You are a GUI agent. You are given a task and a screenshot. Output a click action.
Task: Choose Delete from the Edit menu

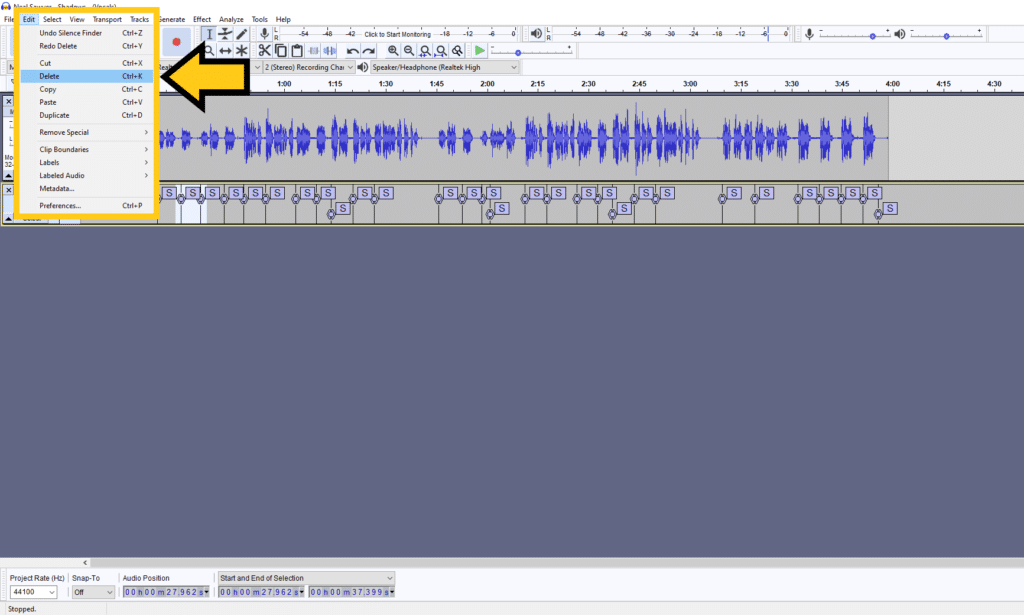[50, 76]
